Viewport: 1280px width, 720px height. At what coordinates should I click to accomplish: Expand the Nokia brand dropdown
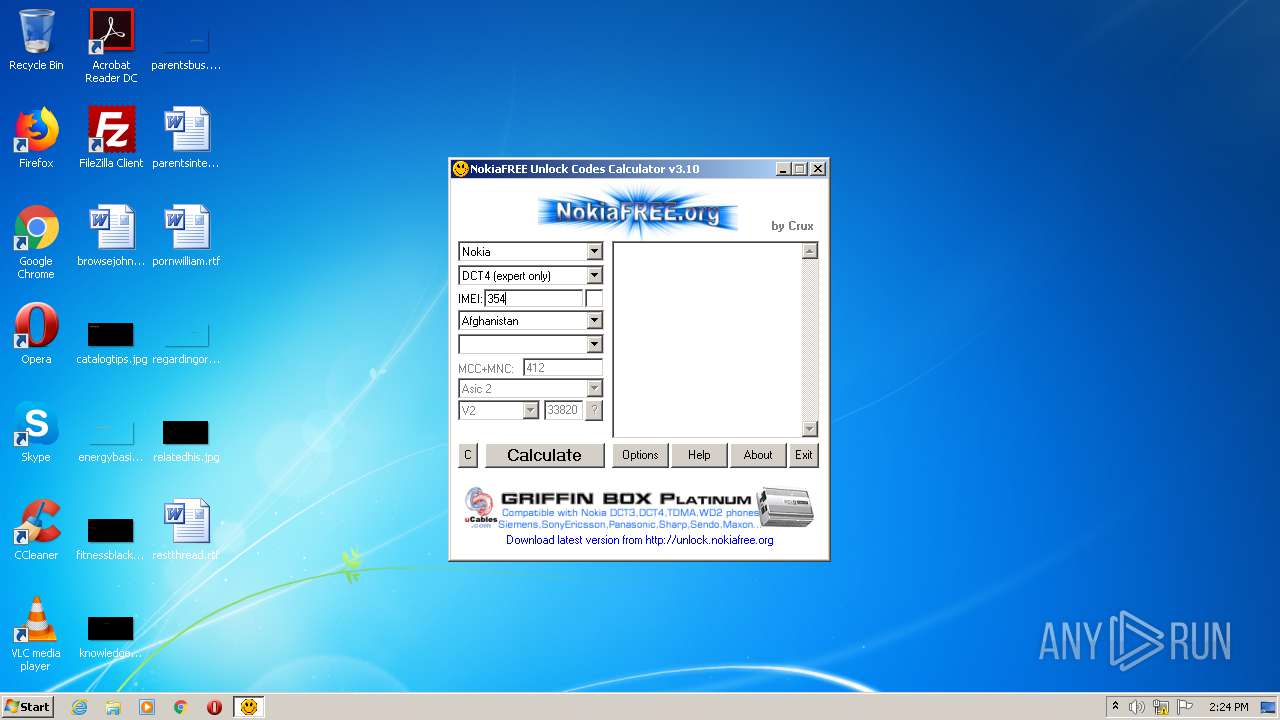coord(594,251)
